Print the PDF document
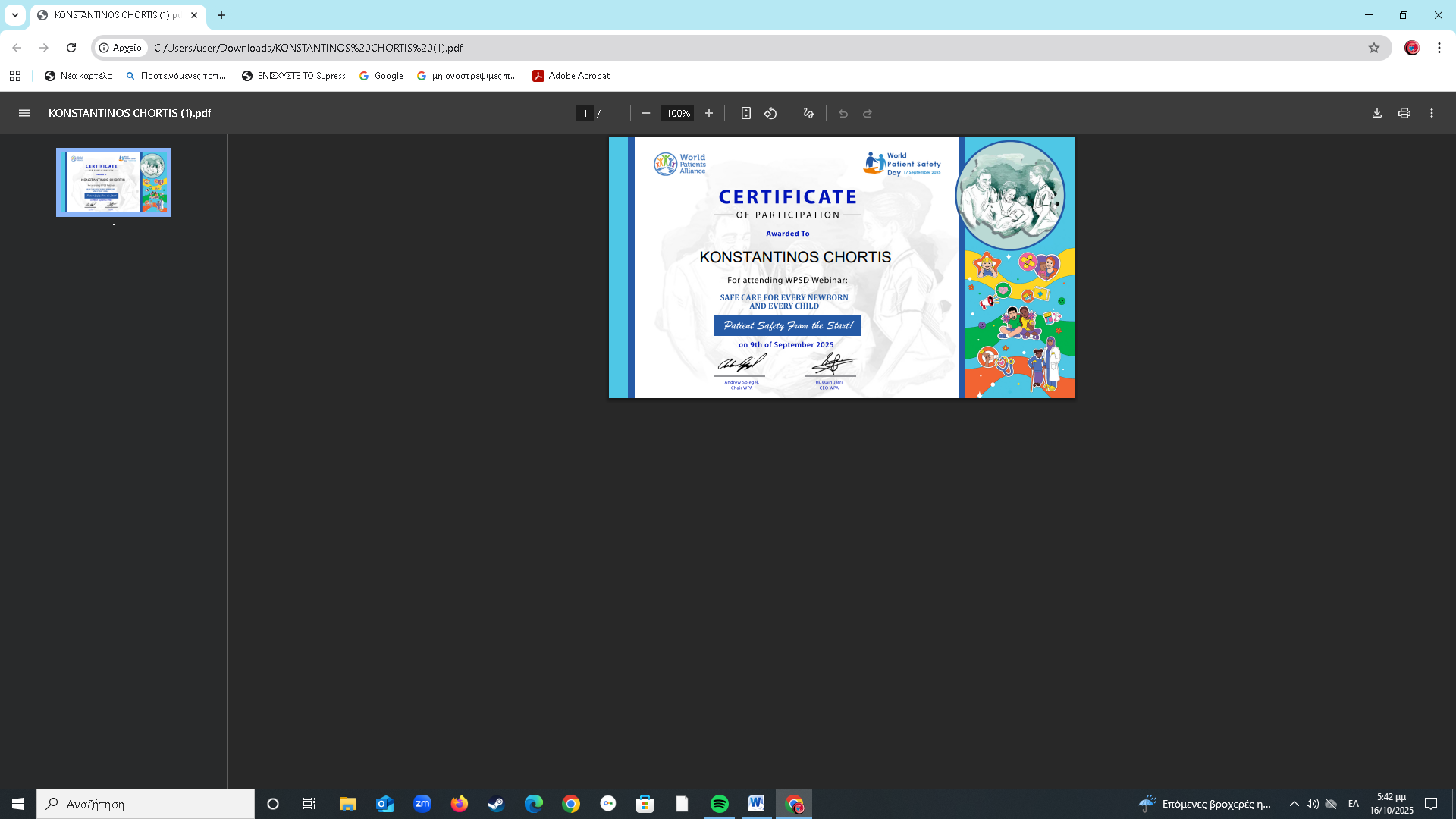 1404,113
